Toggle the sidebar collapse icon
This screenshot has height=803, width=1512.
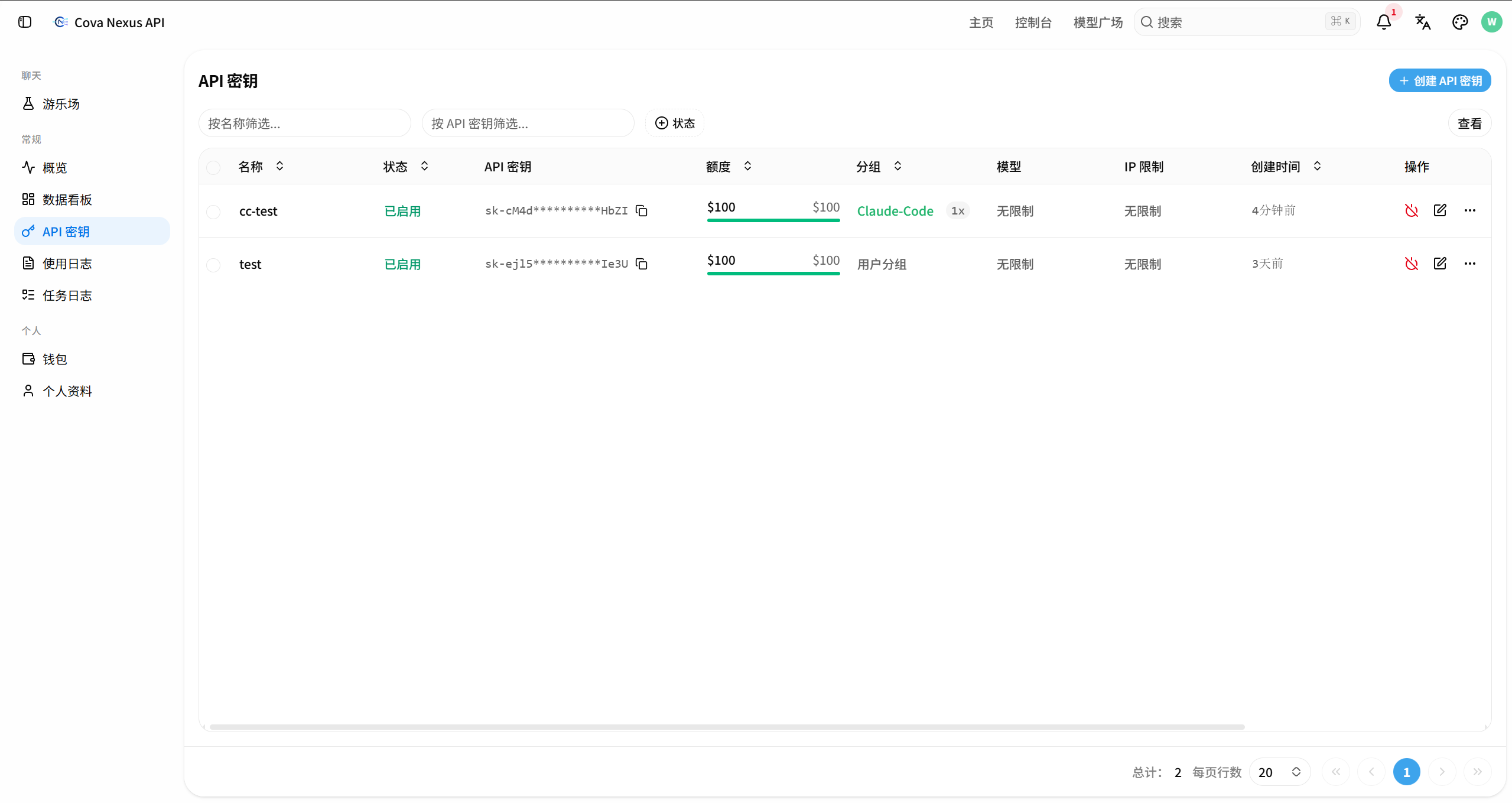[25, 22]
